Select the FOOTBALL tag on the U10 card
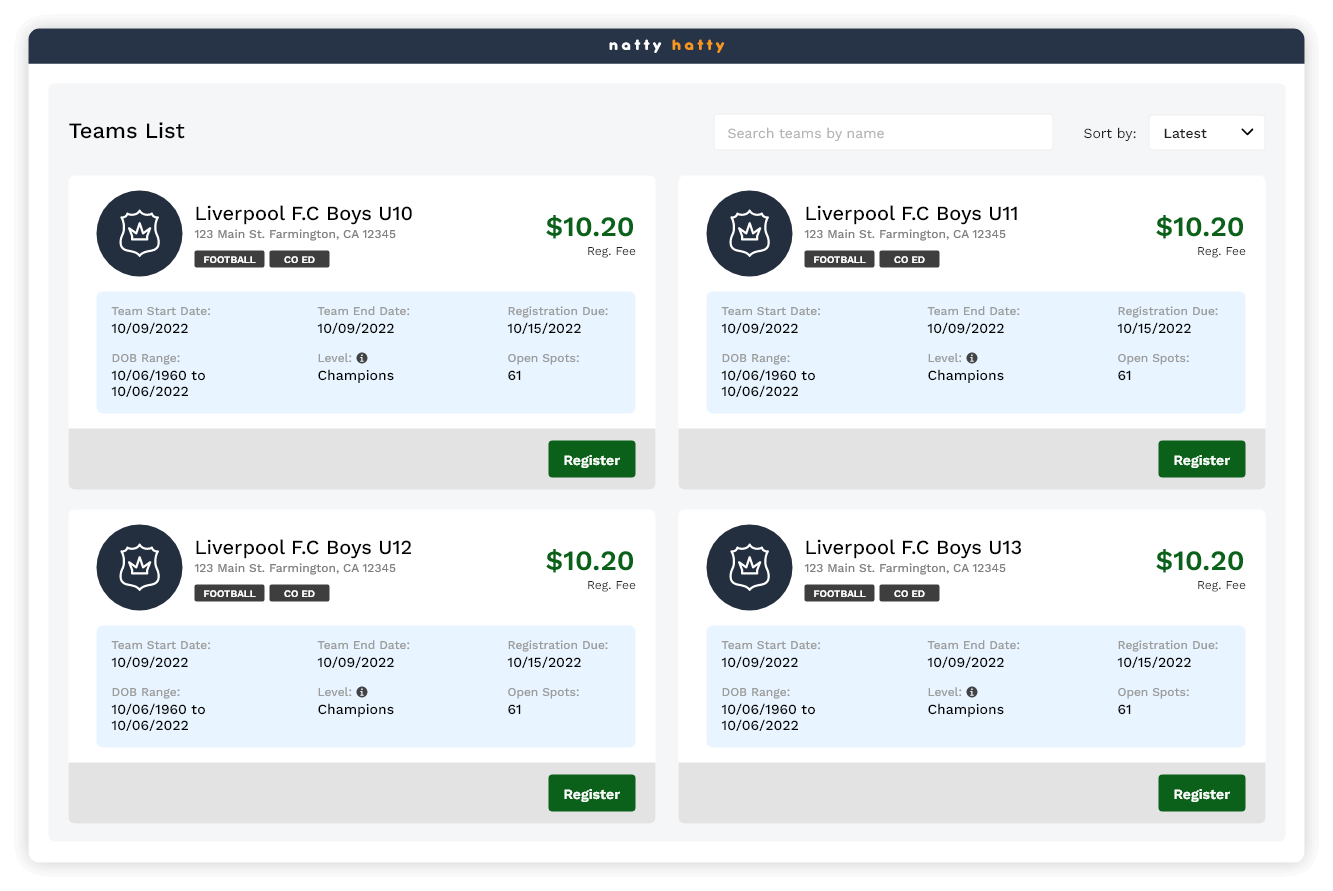 [x=229, y=259]
